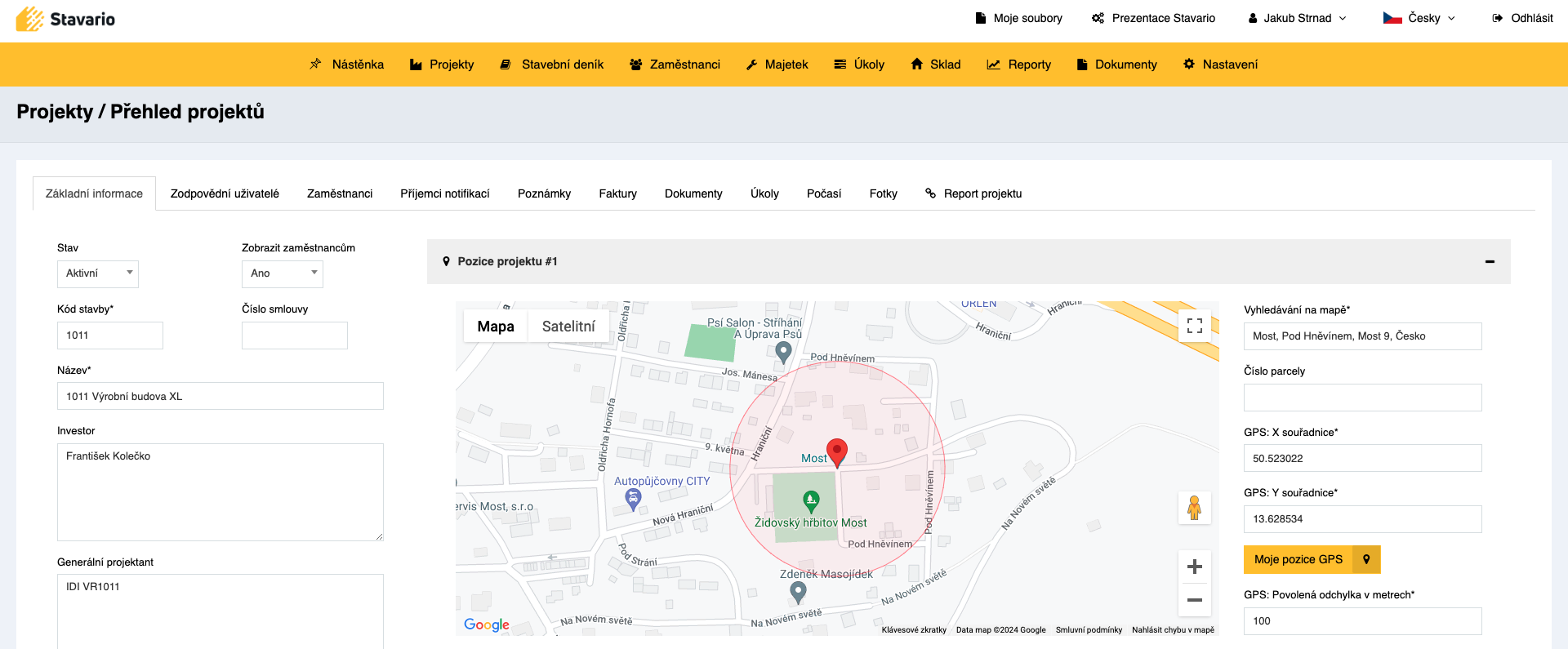Switch map to Satelitní view
The width and height of the screenshot is (1568, 649).
pos(568,327)
